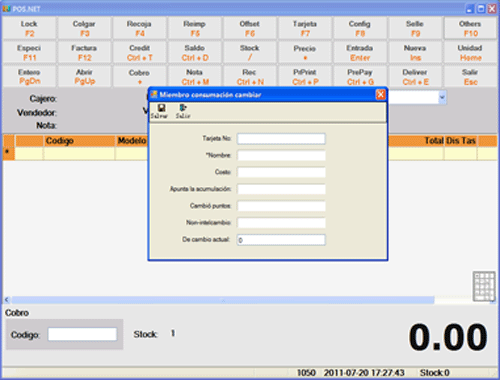Click the Entrada Enter button
This screenshot has height=380, width=500.
[x=360, y=53]
